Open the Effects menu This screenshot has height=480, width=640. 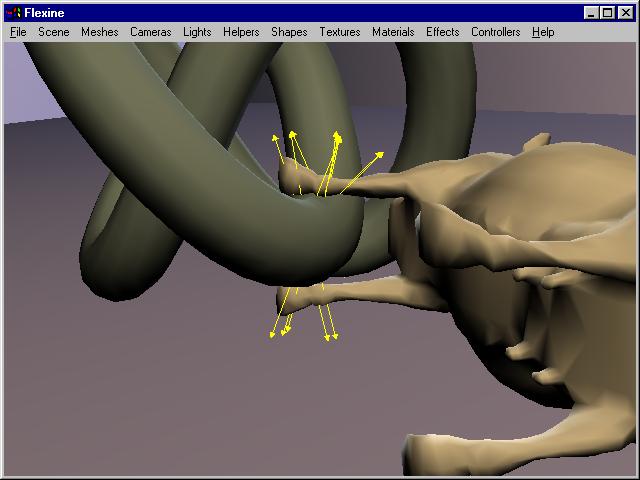442,32
